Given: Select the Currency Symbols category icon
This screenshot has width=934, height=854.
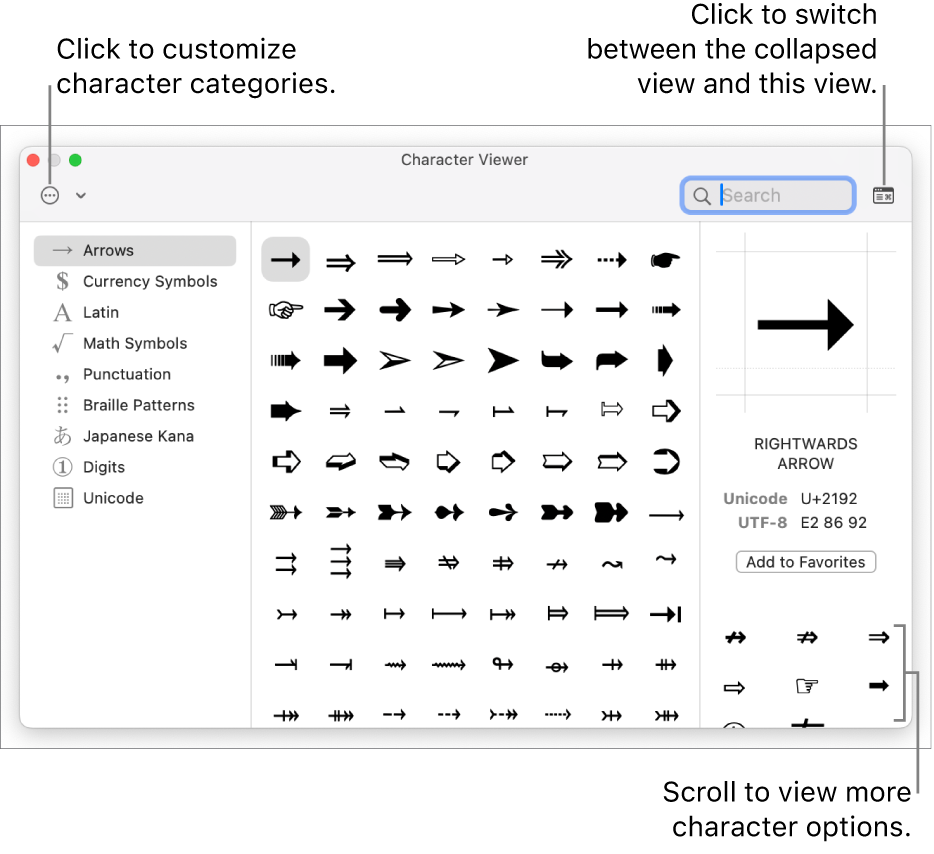Looking at the screenshot, I should pyautogui.click(x=62, y=281).
